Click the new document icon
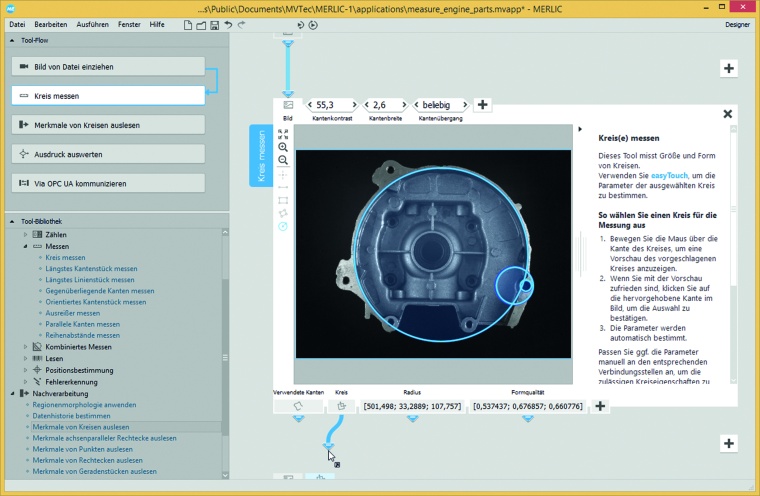The image size is (760, 496). point(188,24)
